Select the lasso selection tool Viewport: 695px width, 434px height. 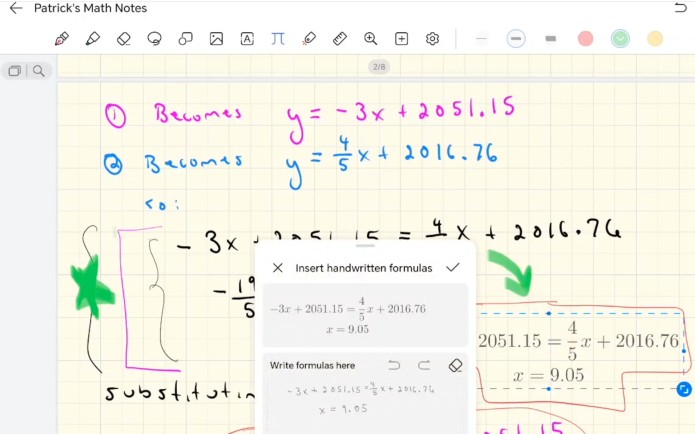(154, 39)
